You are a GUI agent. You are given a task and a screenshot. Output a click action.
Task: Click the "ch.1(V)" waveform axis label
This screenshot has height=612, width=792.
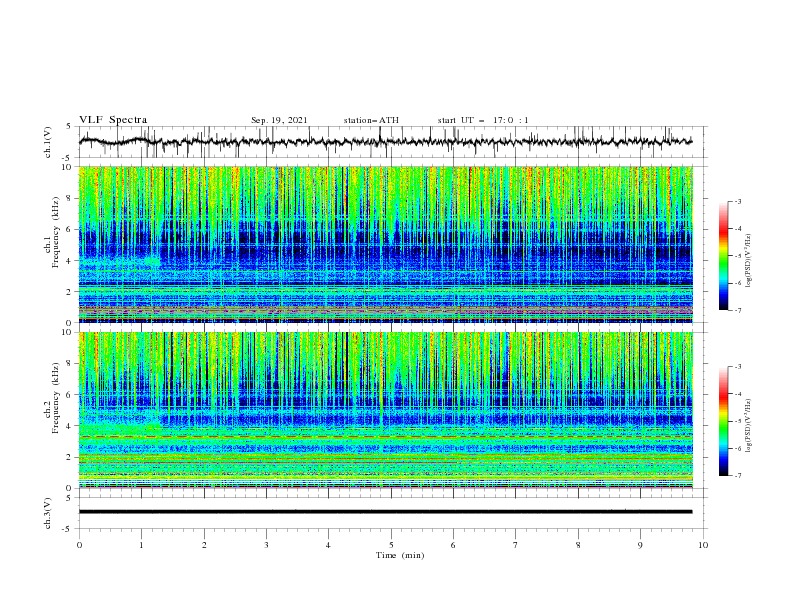(48, 142)
